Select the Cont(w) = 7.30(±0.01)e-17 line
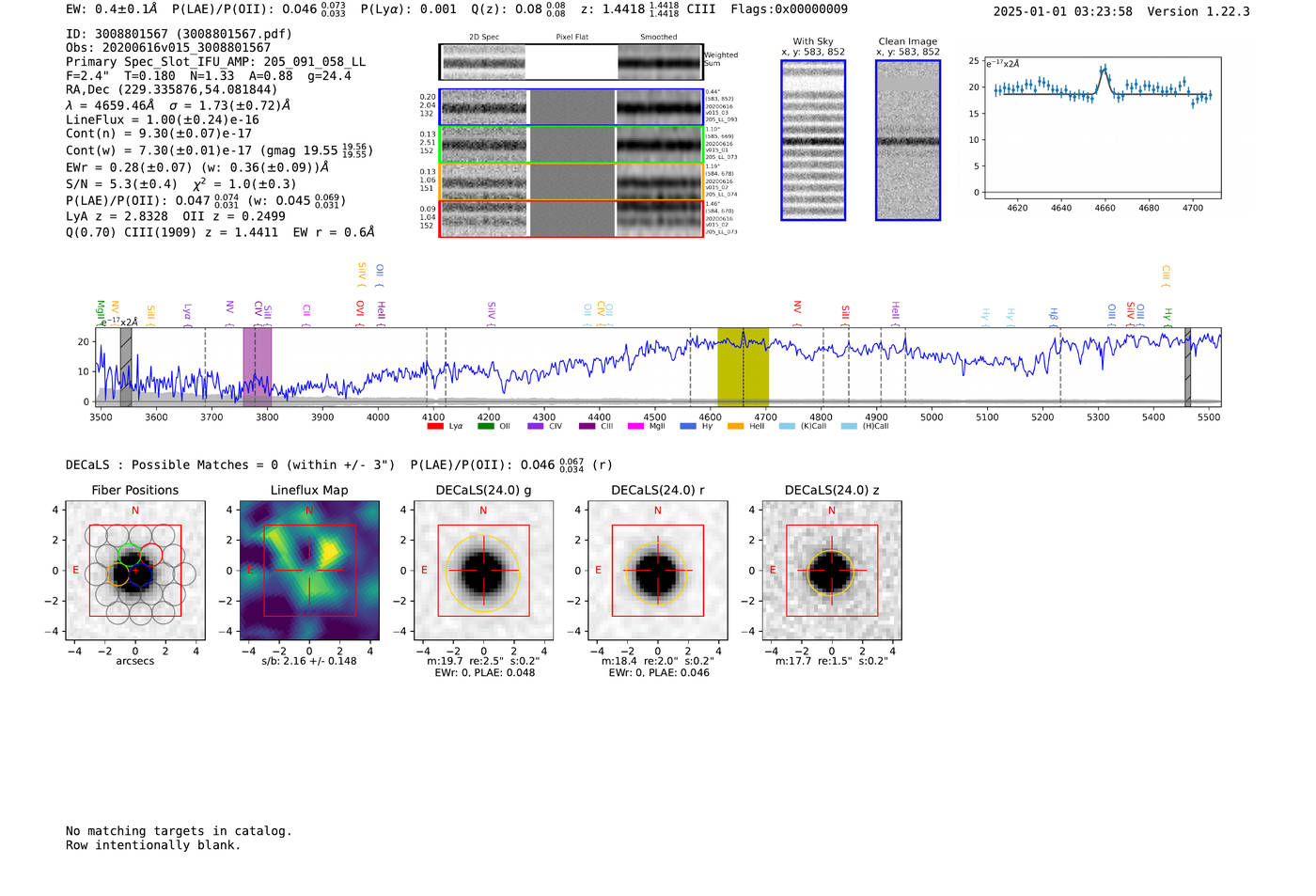1316x896 pixels. pos(219,150)
